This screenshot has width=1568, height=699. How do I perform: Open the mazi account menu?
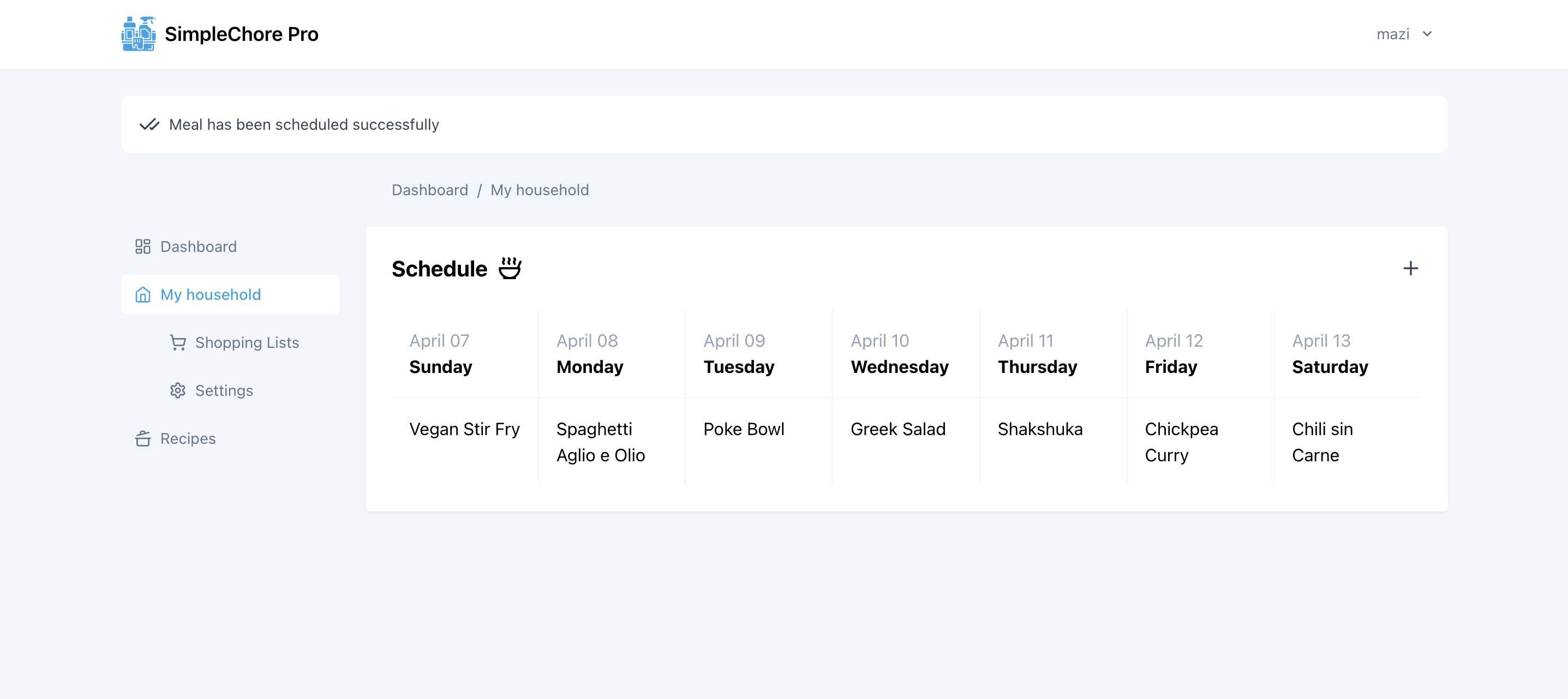[1404, 34]
